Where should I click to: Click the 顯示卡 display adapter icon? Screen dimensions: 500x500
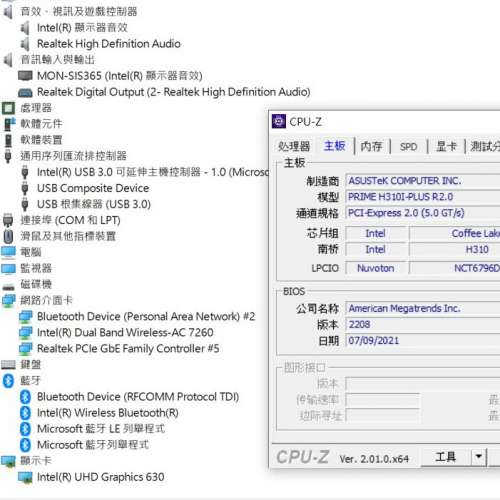point(8,461)
